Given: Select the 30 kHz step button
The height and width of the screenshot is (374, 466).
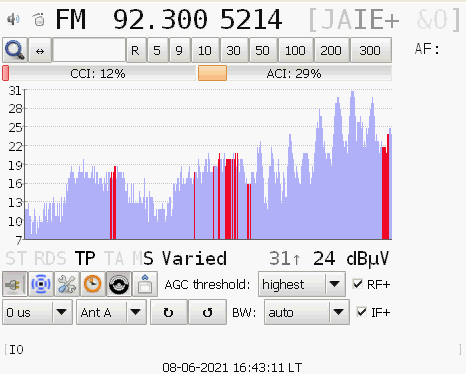Looking at the screenshot, I should 234,50.
